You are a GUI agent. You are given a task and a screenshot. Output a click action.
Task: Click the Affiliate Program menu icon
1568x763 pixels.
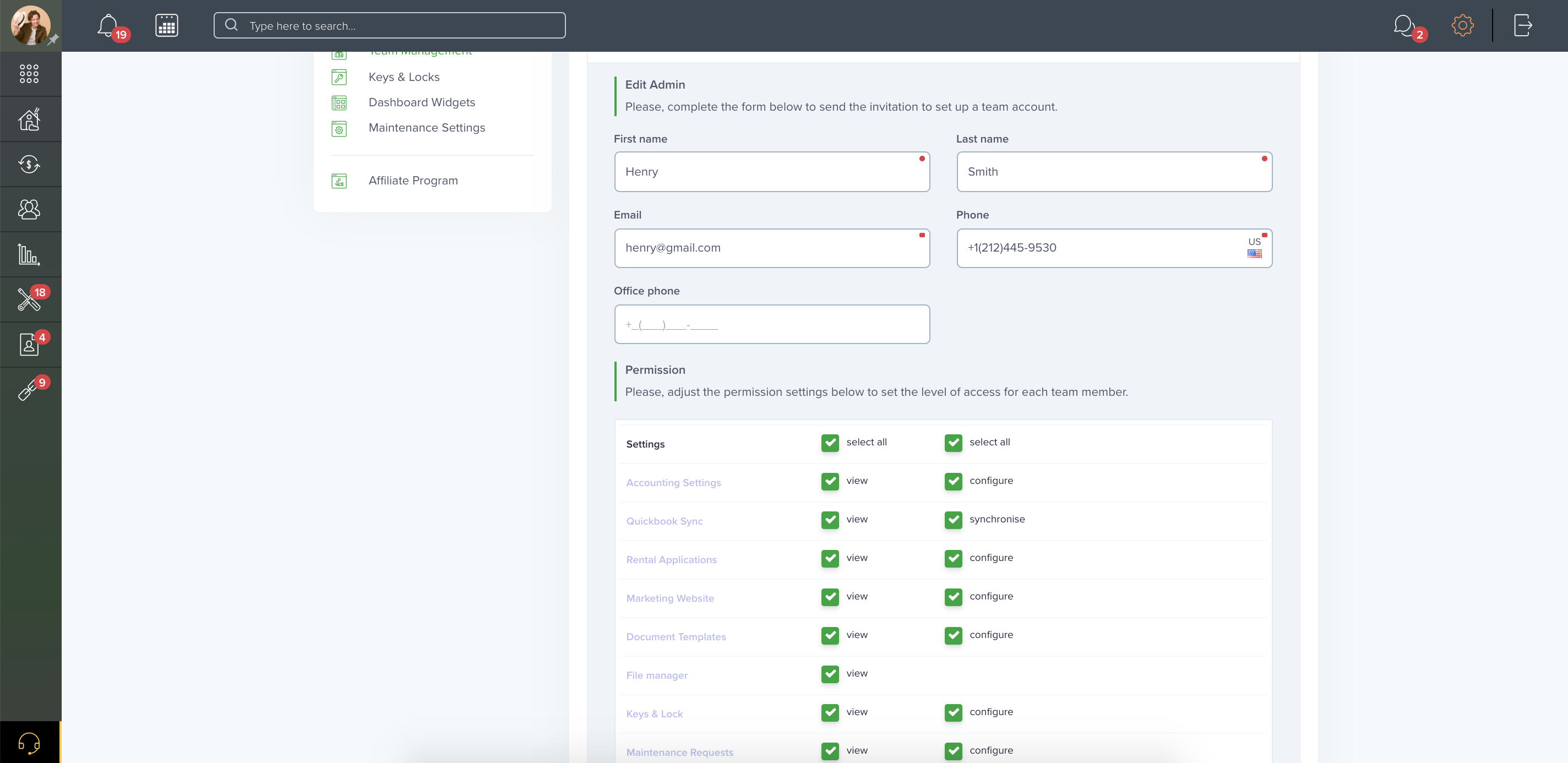(x=339, y=181)
